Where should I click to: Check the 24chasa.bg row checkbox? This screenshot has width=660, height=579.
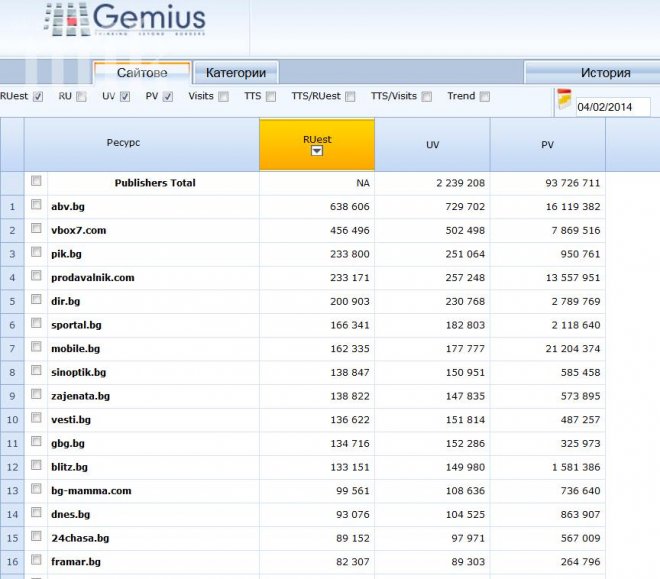tap(36, 536)
